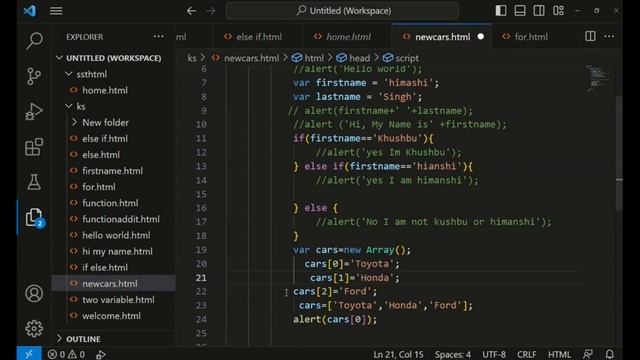The width and height of the screenshot is (640, 360).
Task: Open home.html in Explorer tree
Action: 114,90
